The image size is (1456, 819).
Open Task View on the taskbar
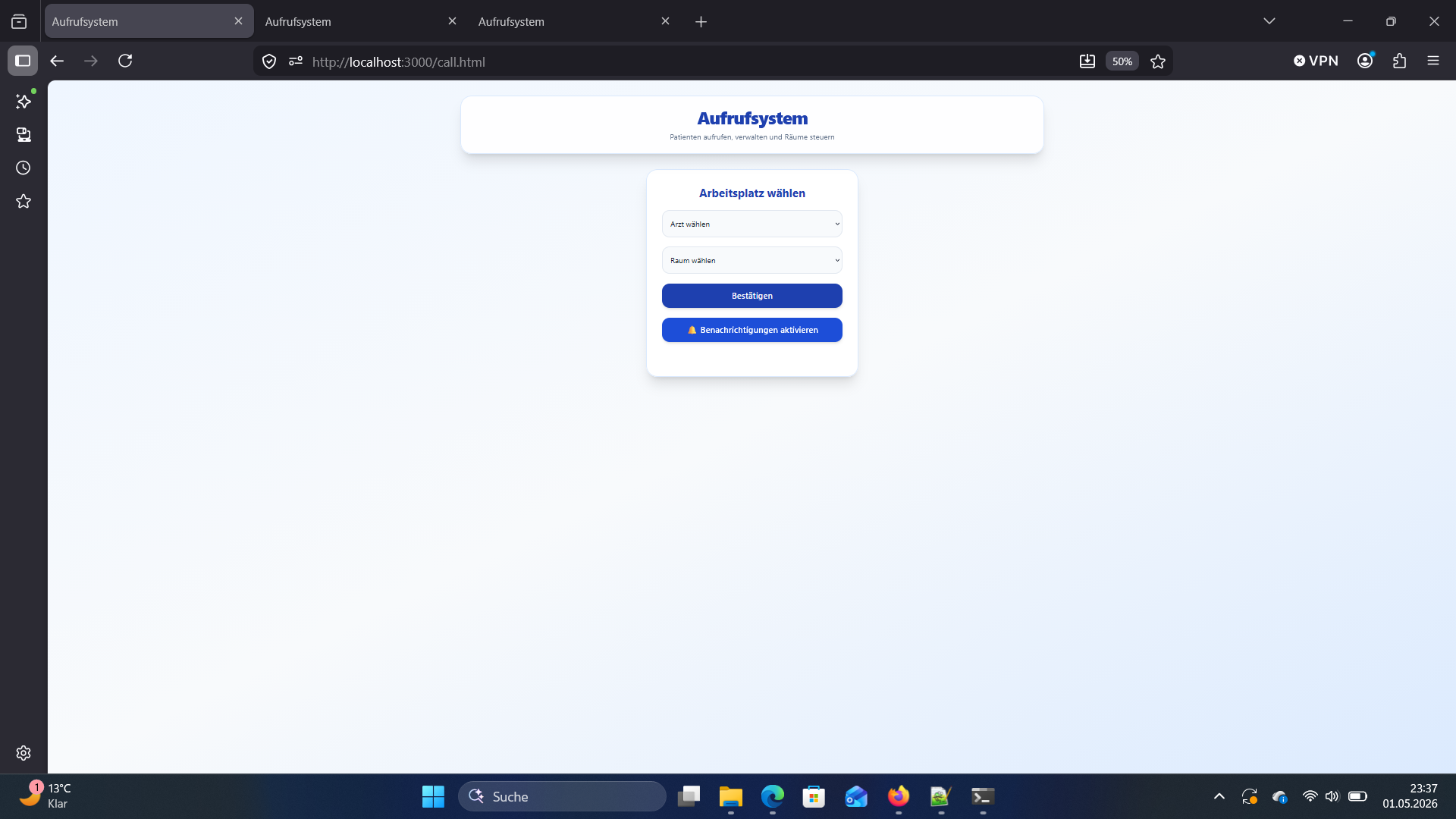click(x=689, y=796)
